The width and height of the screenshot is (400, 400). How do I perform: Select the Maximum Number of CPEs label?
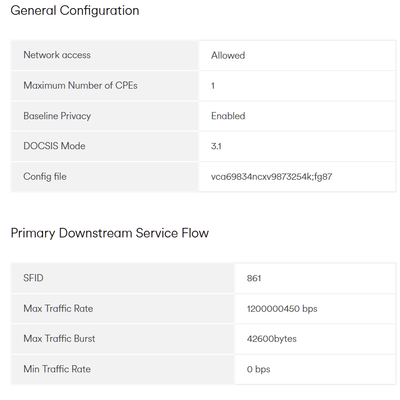(x=80, y=86)
